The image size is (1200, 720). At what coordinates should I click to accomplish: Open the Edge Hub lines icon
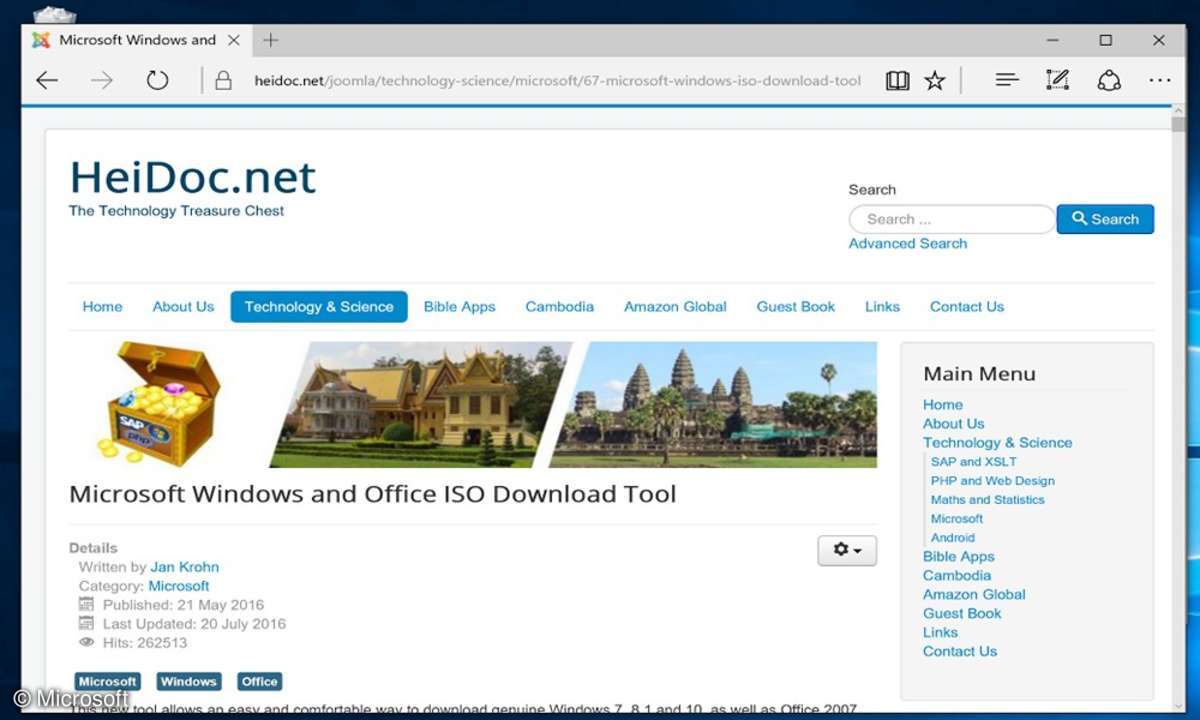1007,80
